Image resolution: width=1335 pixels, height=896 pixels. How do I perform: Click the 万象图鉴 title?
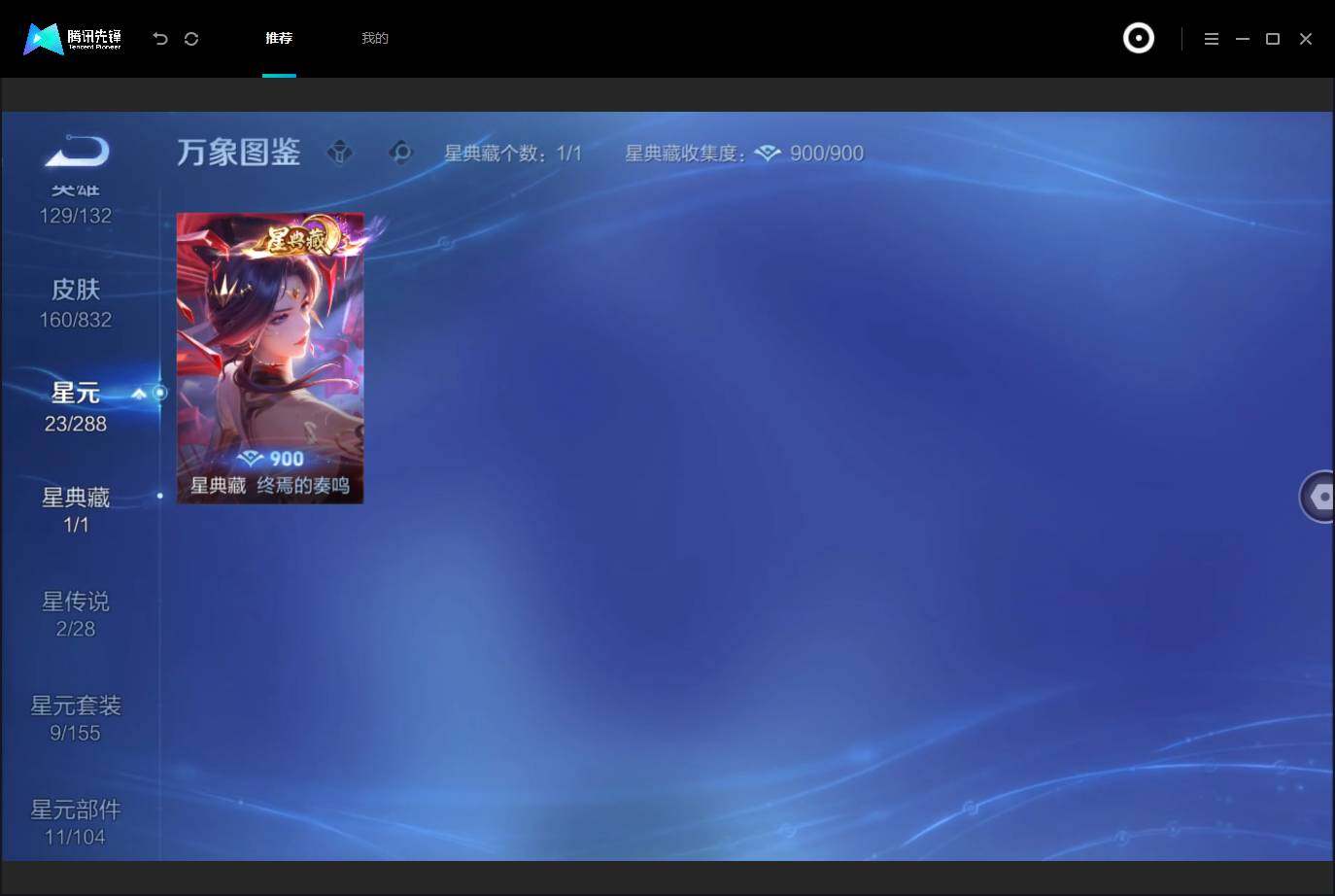pyautogui.click(x=239, y=153)
